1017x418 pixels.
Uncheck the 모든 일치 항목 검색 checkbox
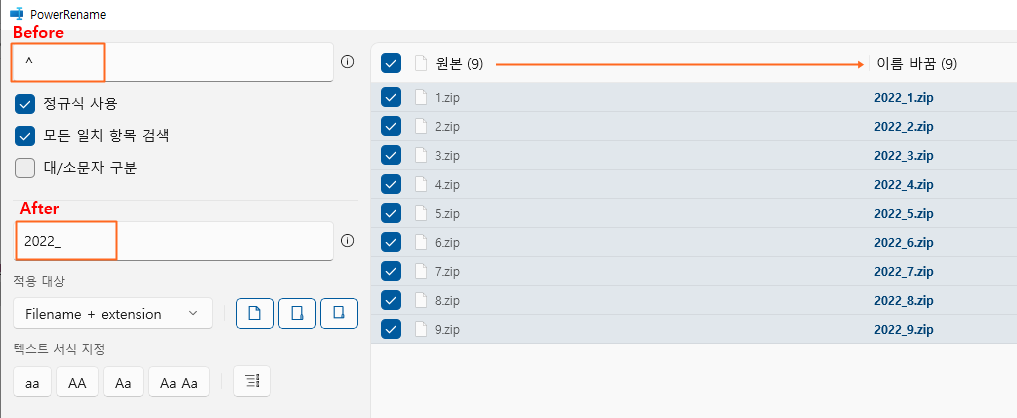coord(25,136)
